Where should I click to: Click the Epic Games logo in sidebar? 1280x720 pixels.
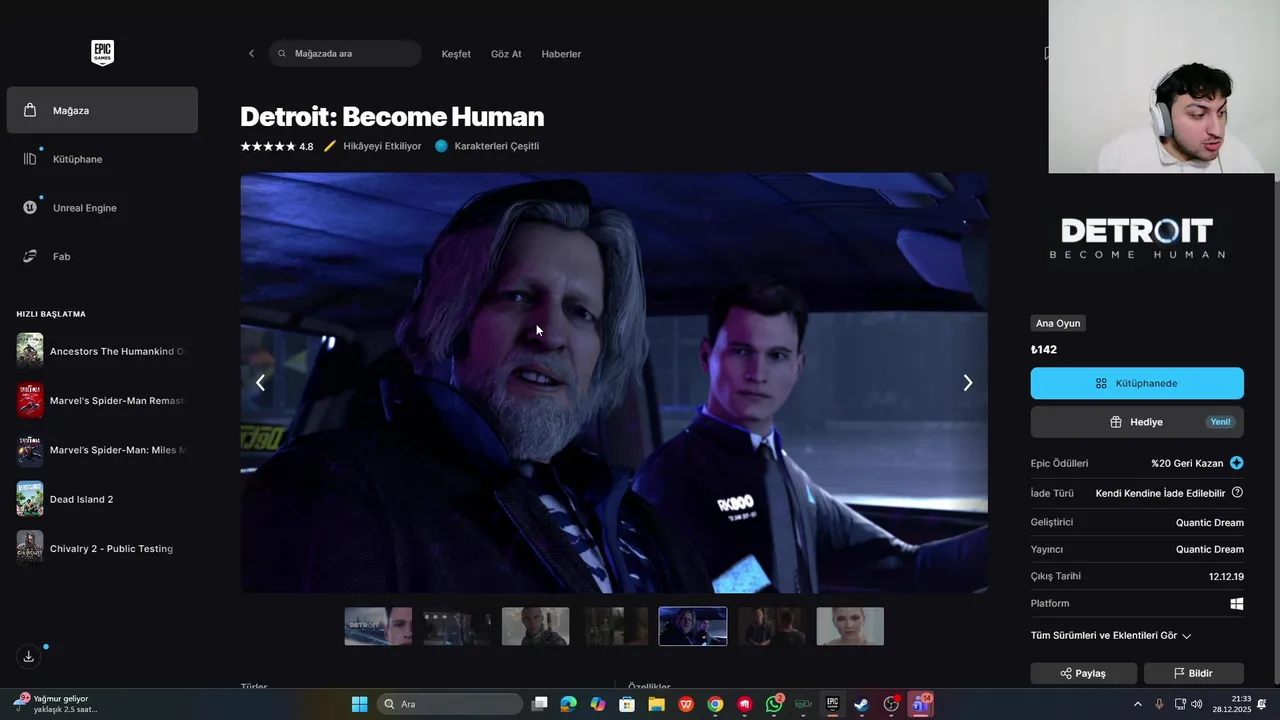pos(102,53)
